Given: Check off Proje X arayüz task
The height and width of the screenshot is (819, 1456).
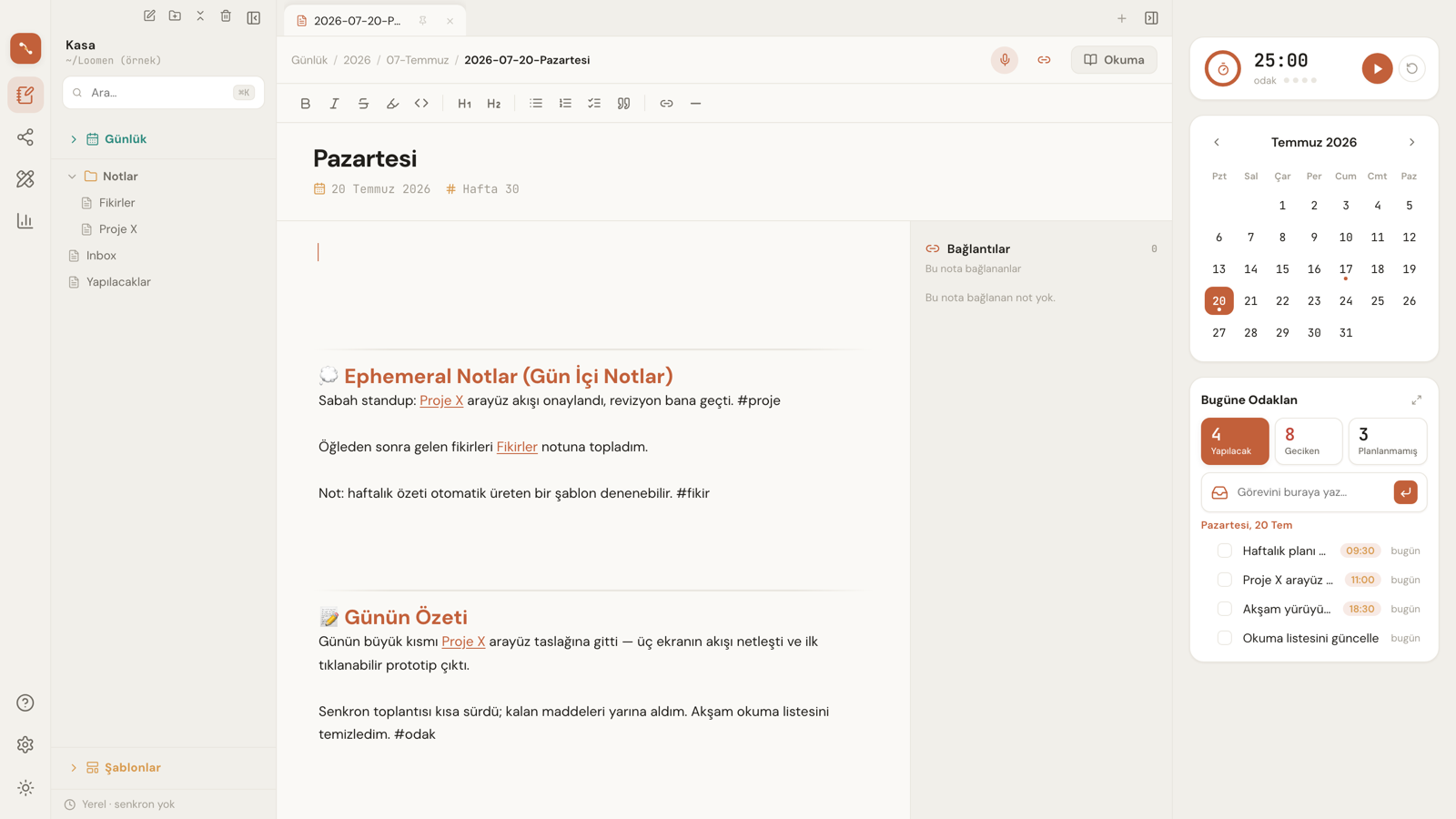Looking at the screenshot, I should [1225, 580].
